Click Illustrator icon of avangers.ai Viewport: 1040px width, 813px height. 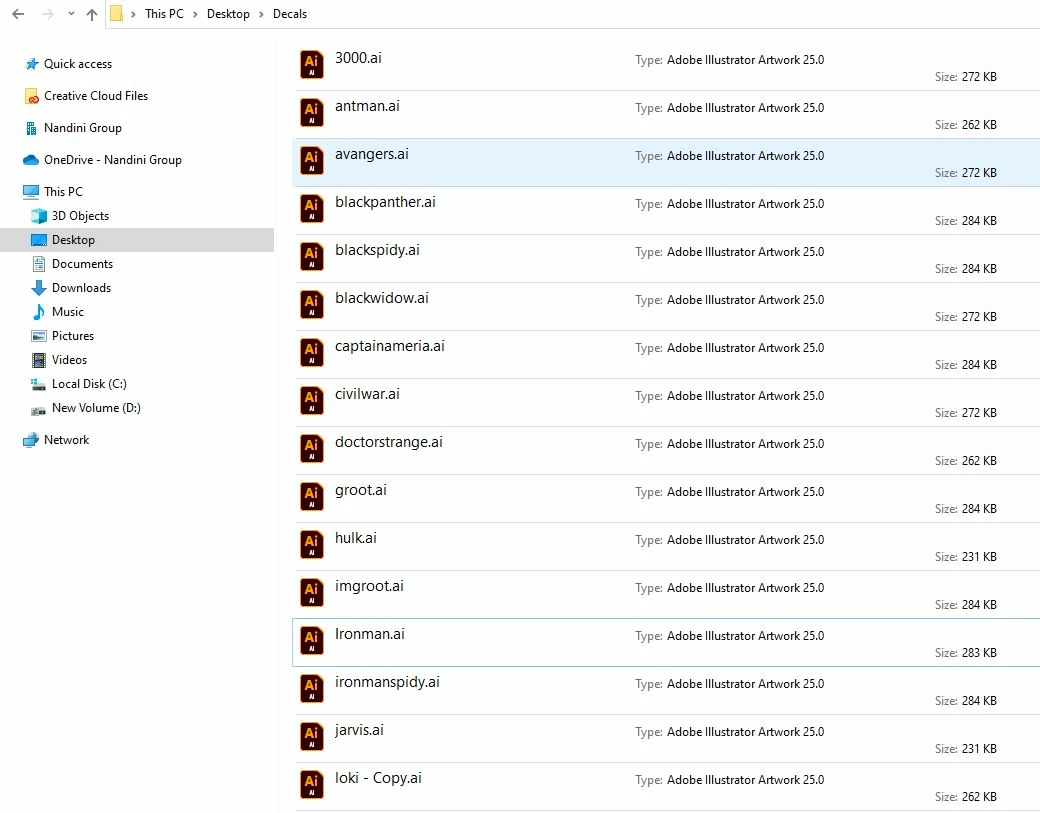click(312, 160)
